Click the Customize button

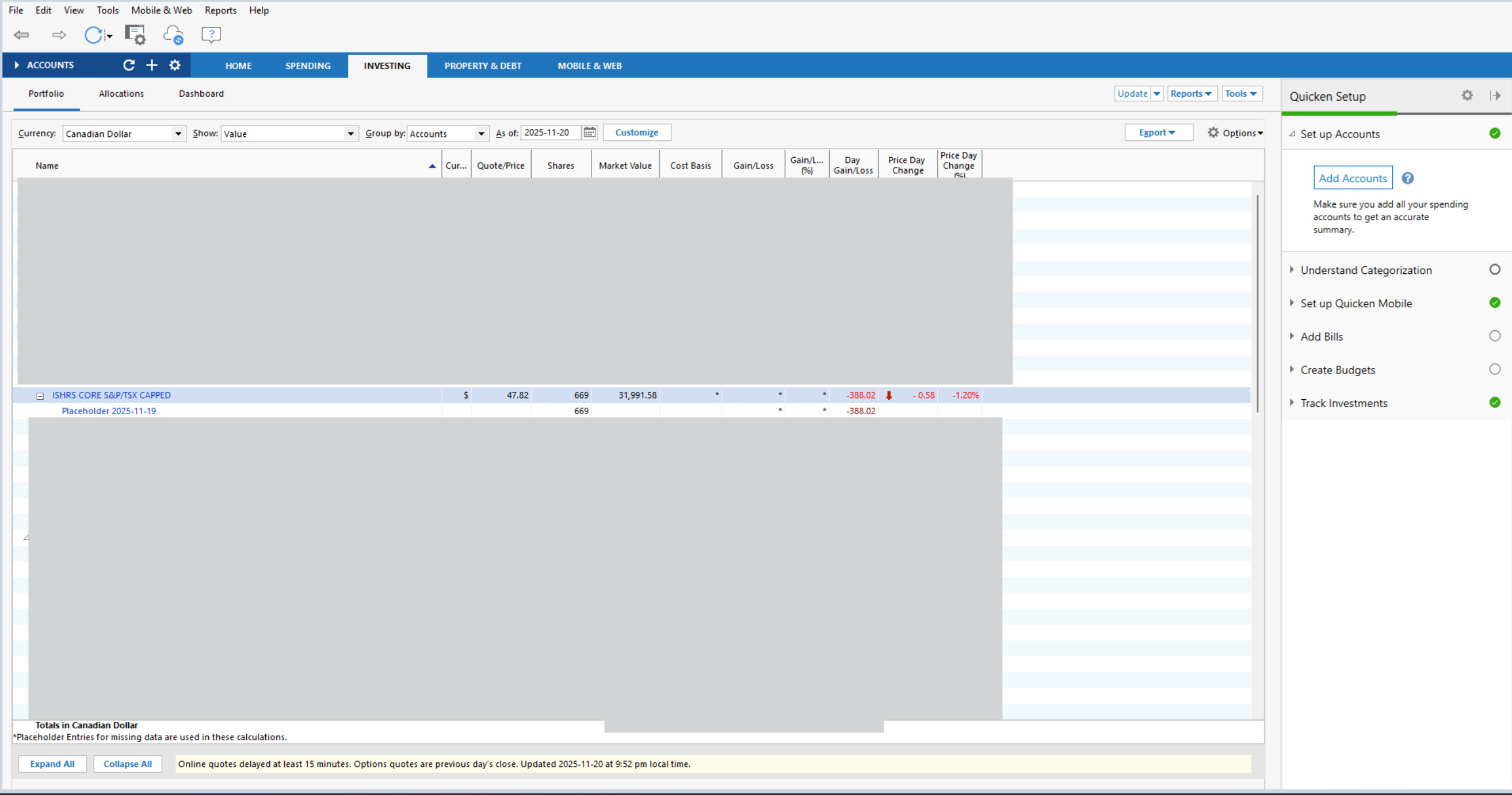click(x=636, y=133)
